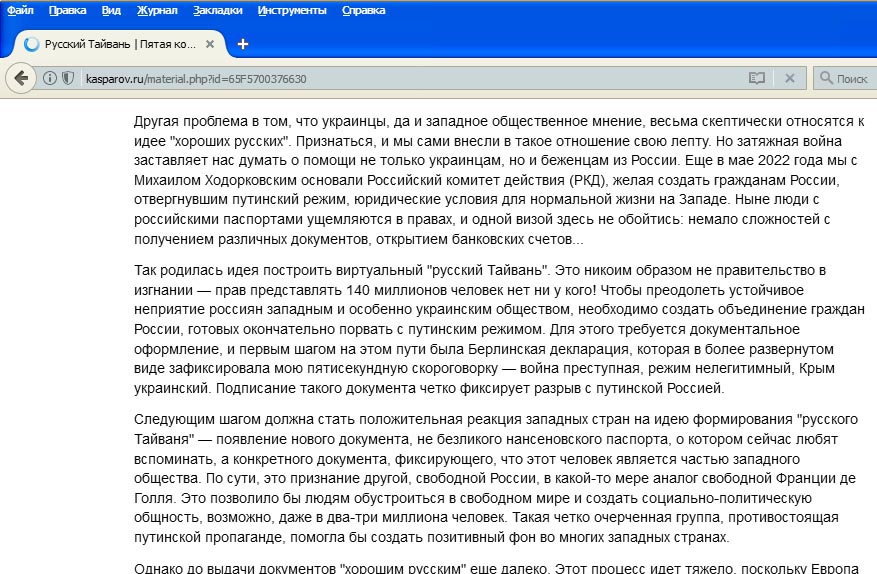Open the Правка menu

(68, 10)
